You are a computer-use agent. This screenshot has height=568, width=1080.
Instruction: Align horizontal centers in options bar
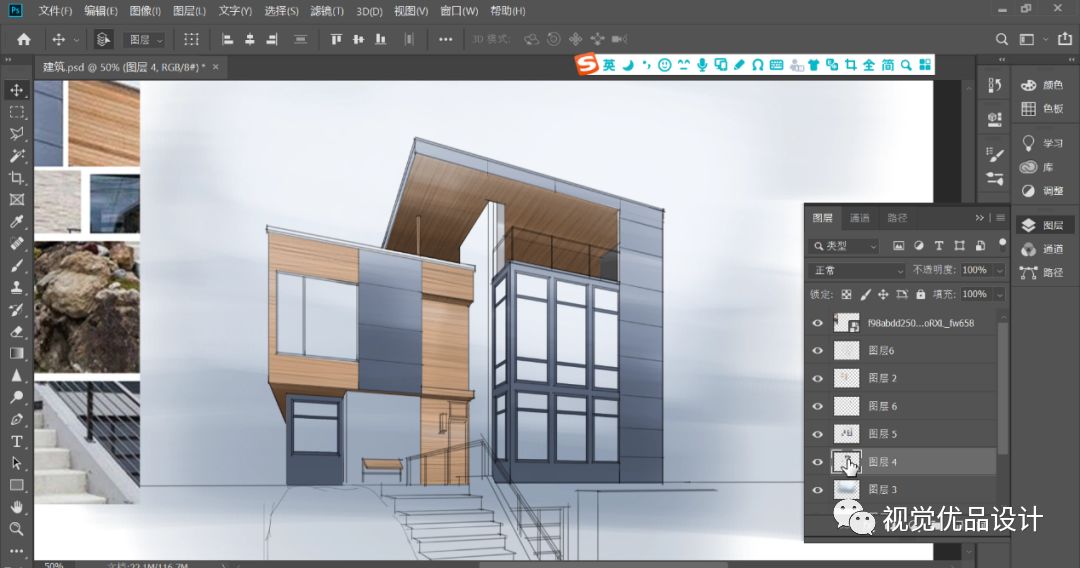pos(249,39)
